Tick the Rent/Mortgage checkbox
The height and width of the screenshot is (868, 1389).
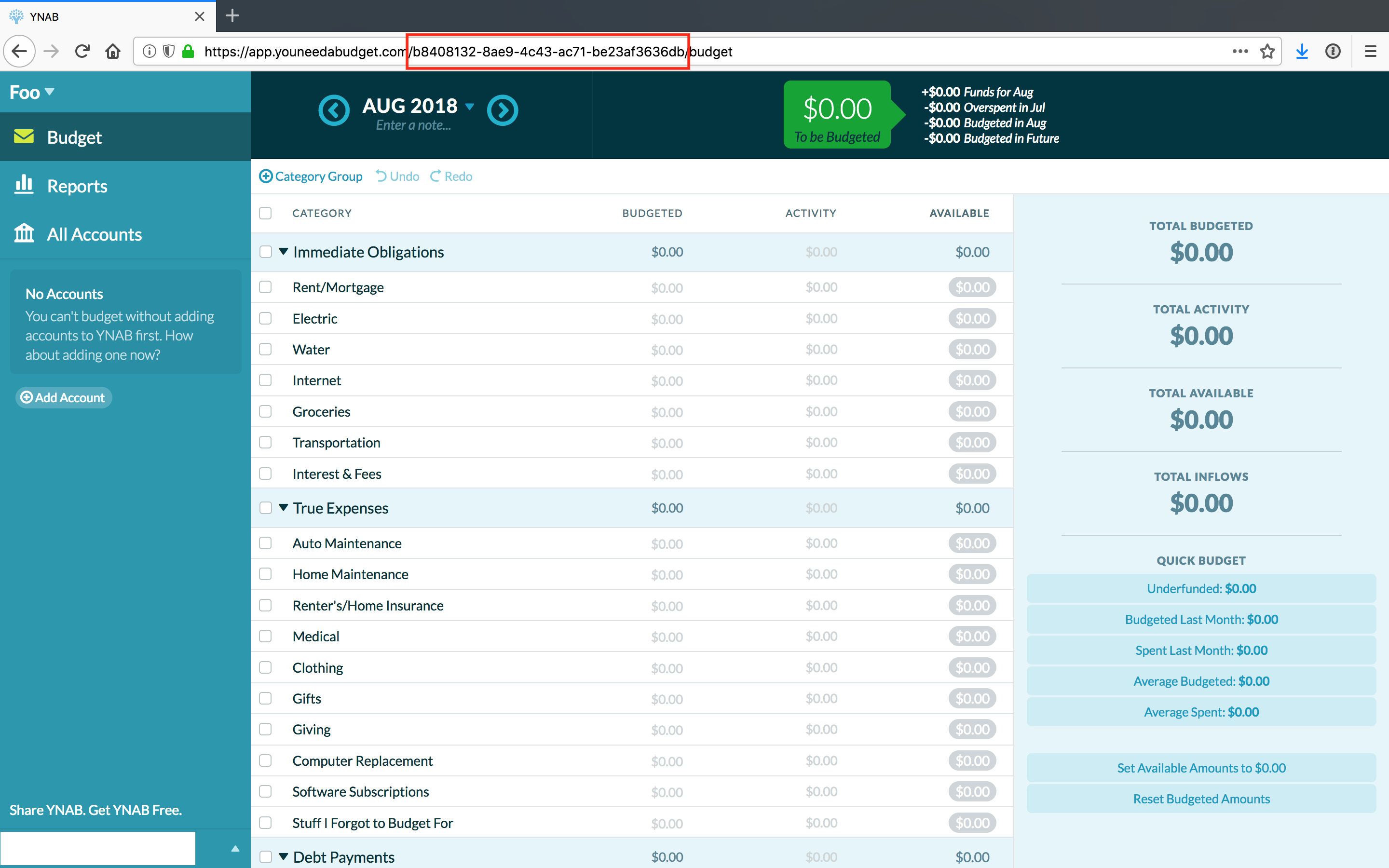coord(265,287)
